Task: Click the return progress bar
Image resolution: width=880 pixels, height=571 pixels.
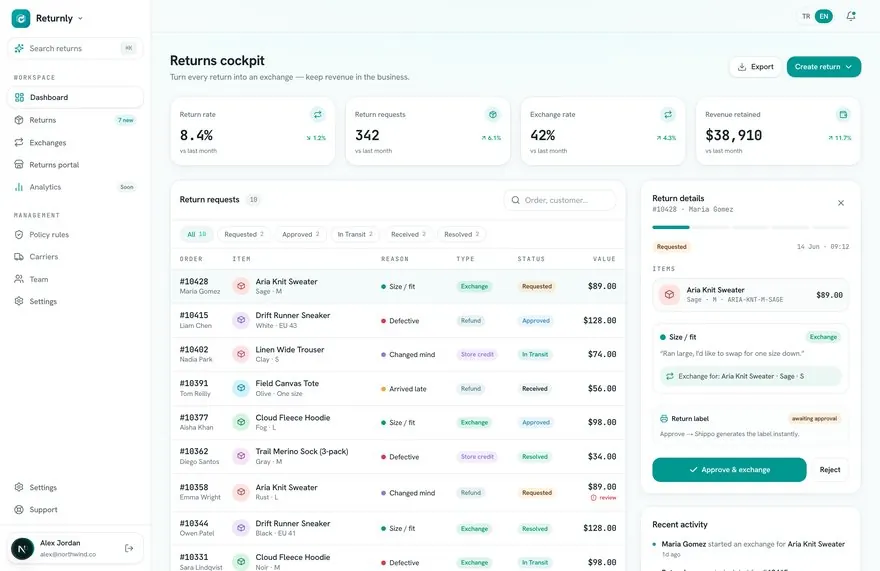Action: [750, 227]
